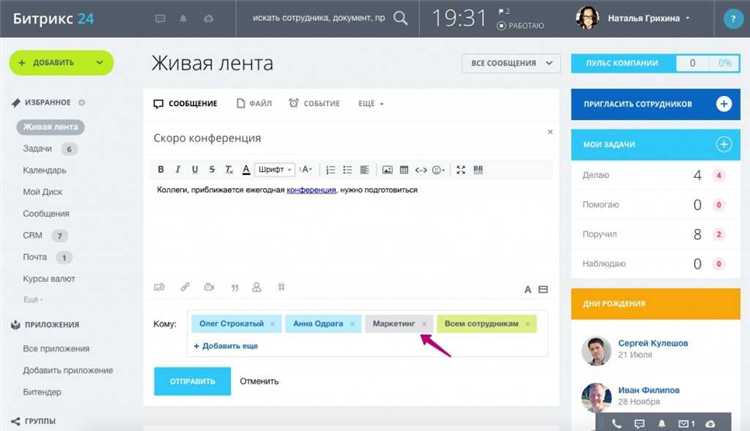
Task: Open help with the question mark
Action: tap(732, 19)
